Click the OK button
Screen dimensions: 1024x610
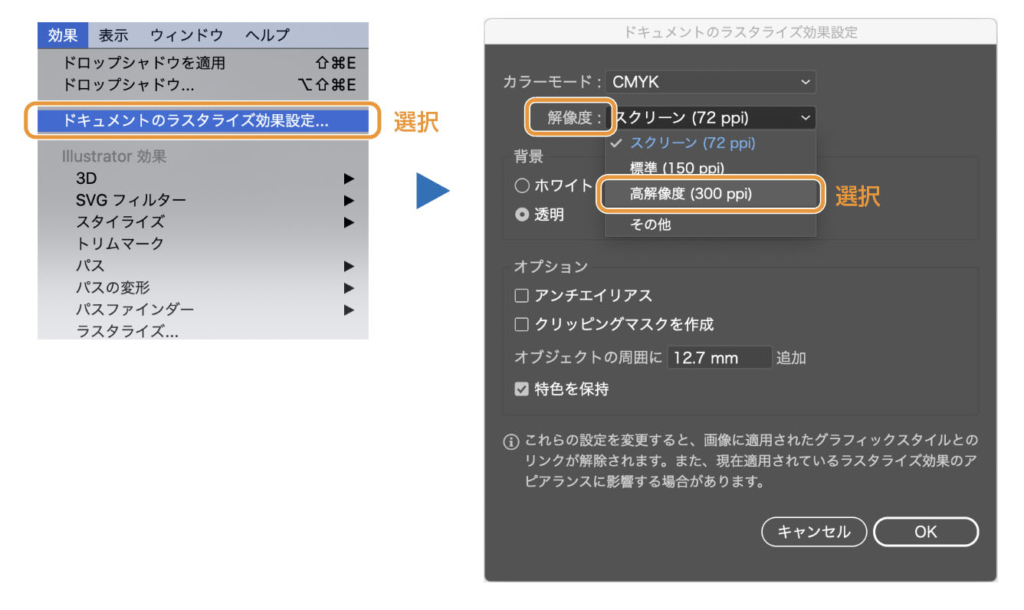[x=925, y=532]
